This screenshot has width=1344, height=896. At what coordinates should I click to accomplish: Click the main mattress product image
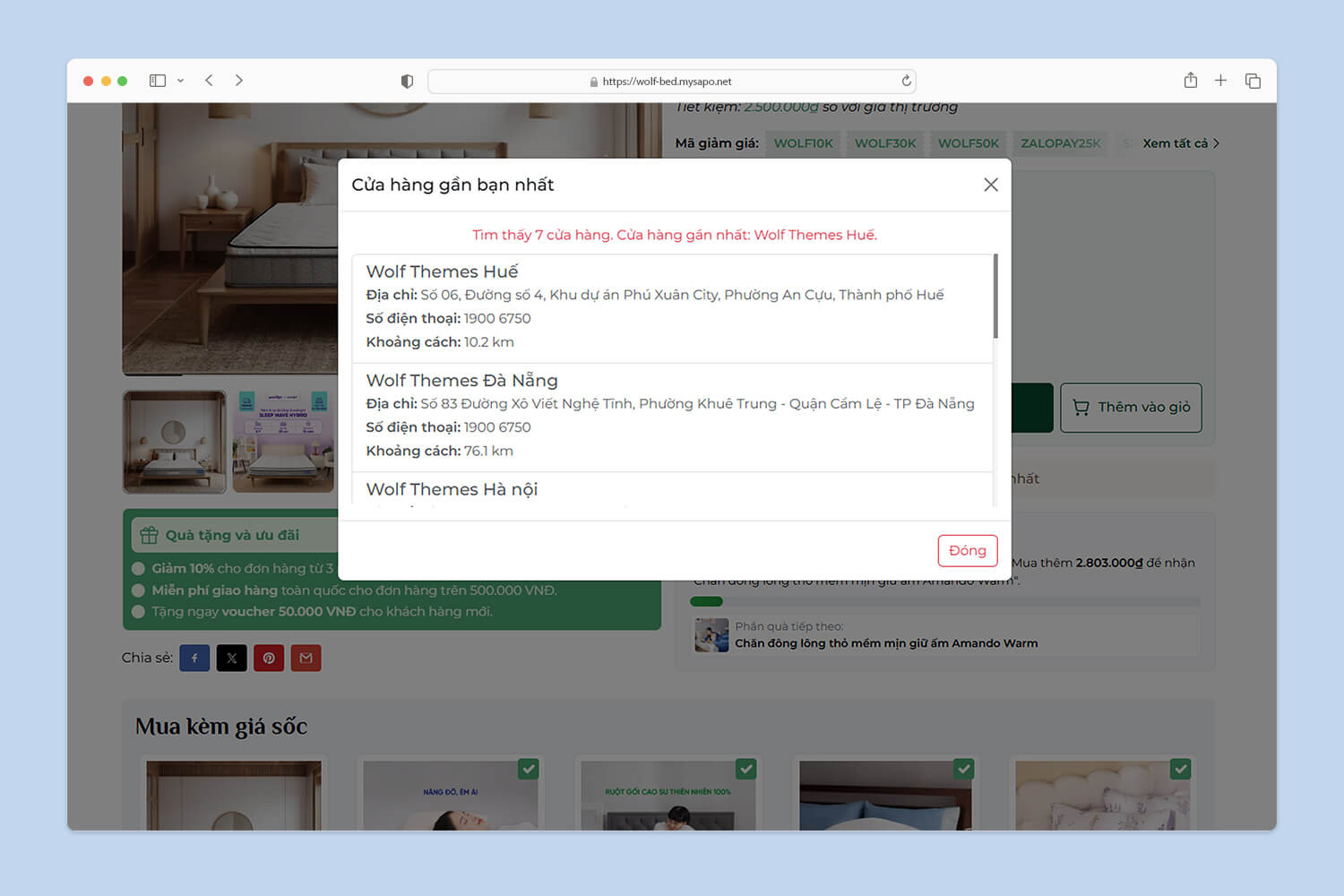pyautogui.click(x=230, y=238)
